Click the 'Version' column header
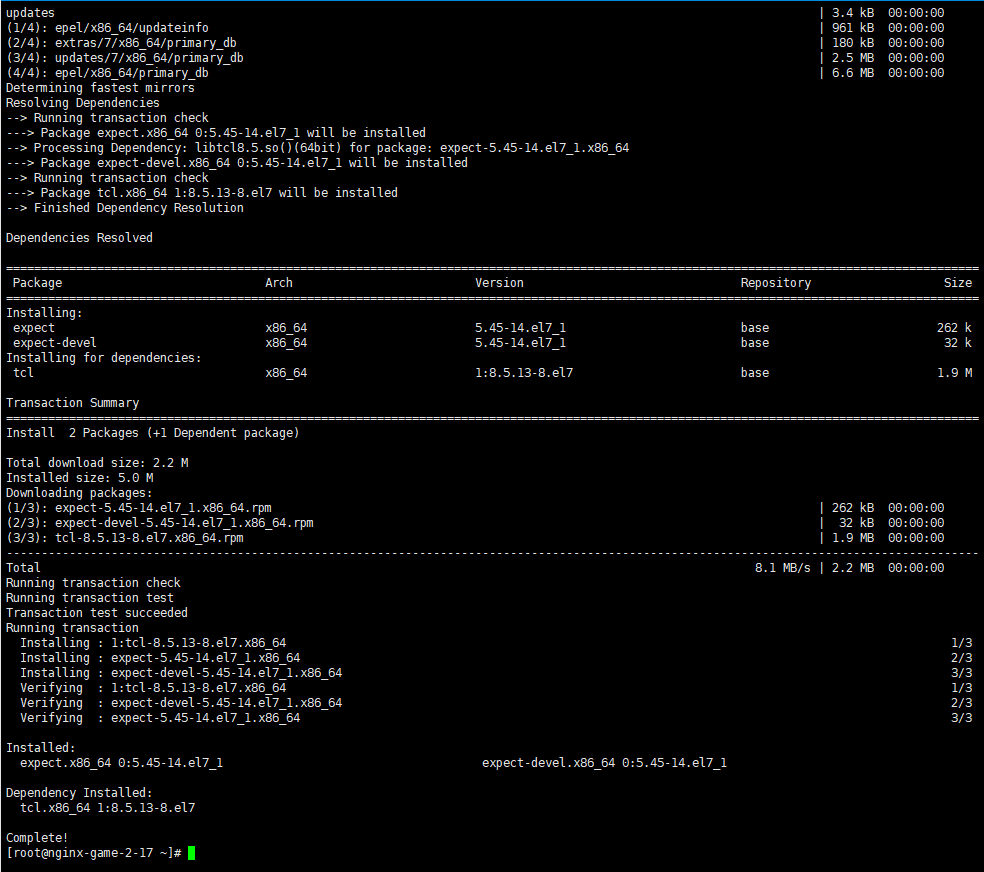This screenshot has width=984, height=872. tap(500, 283)
